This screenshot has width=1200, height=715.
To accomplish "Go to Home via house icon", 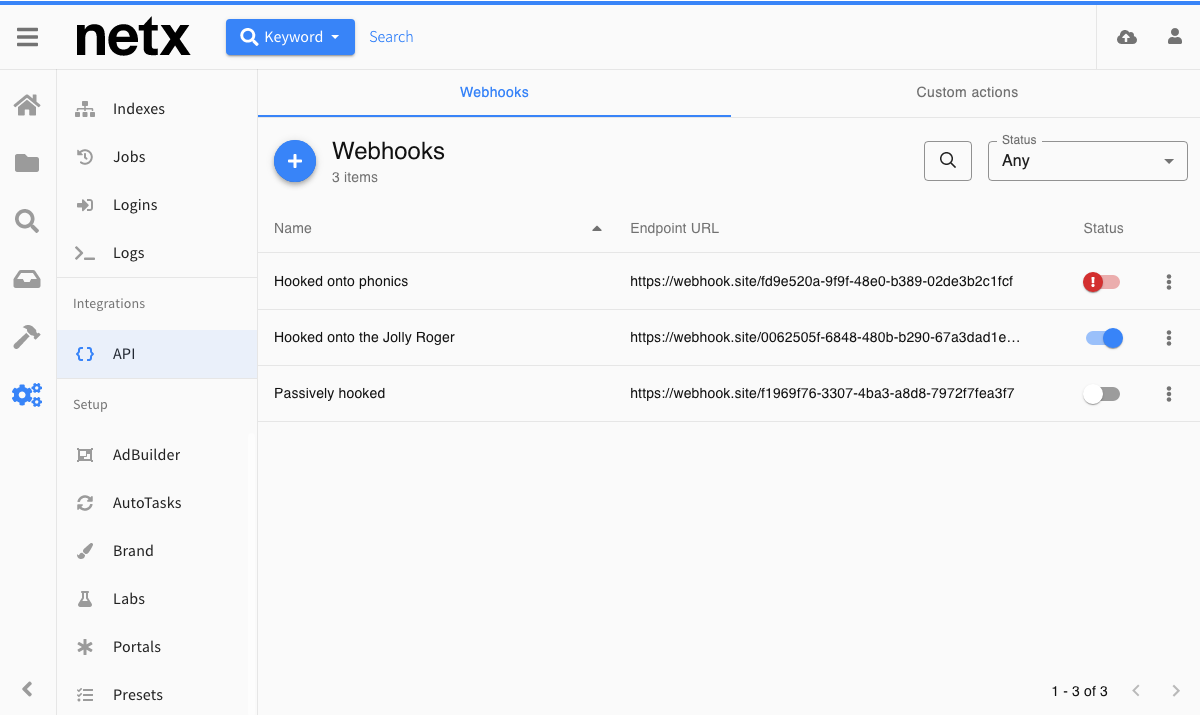I will pyautogui.click(x=27, y=104).
